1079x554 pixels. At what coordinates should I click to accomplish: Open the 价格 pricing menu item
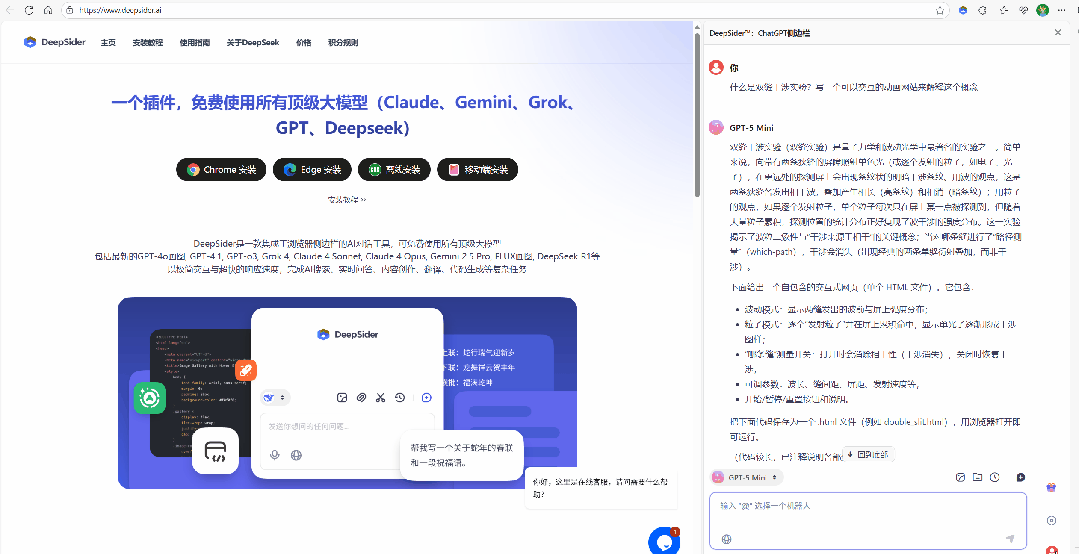click(304, 43)
